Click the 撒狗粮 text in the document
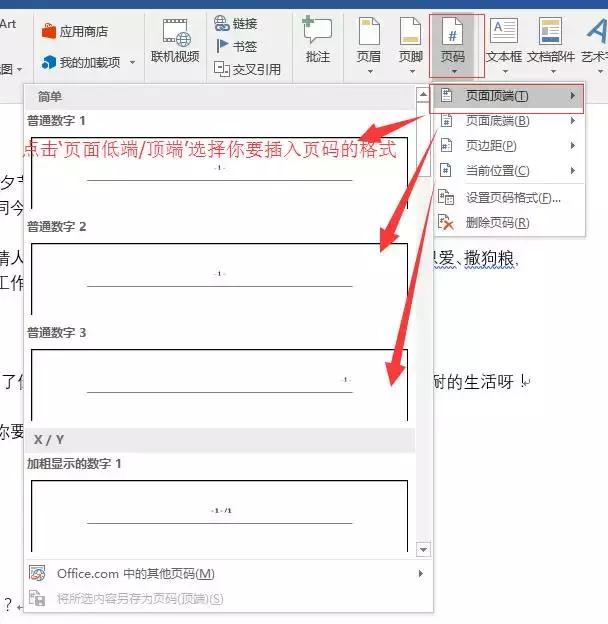 point(490,259)
